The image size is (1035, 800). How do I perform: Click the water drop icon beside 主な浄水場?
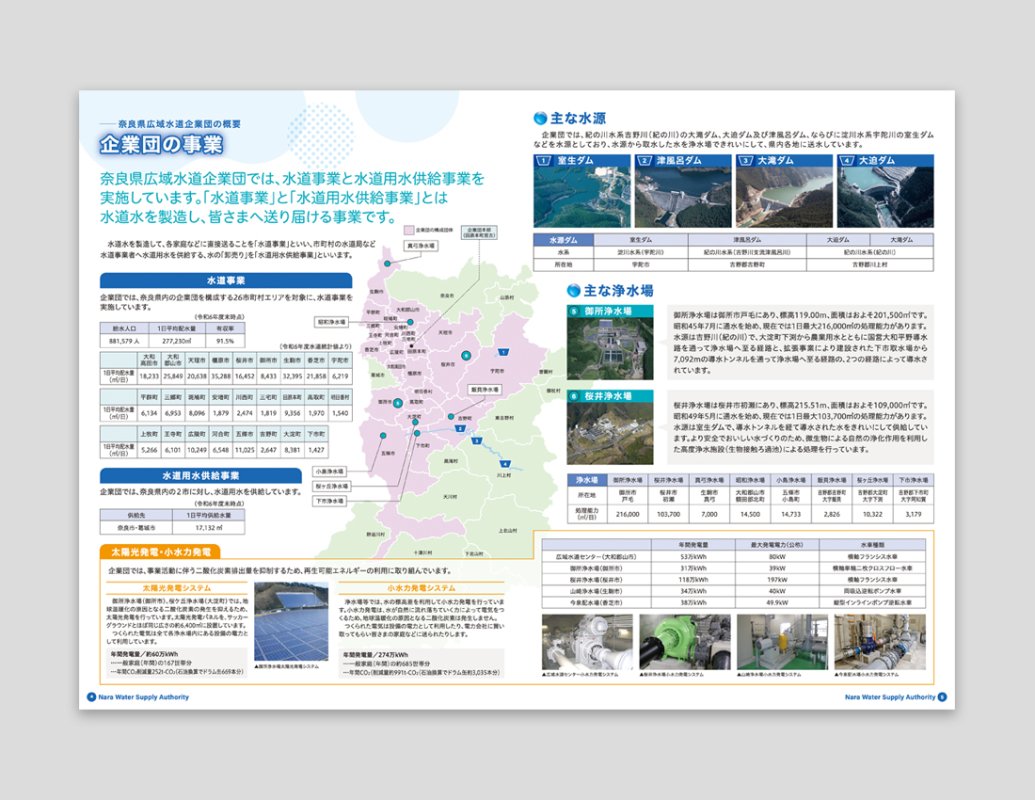click(574, 290)
